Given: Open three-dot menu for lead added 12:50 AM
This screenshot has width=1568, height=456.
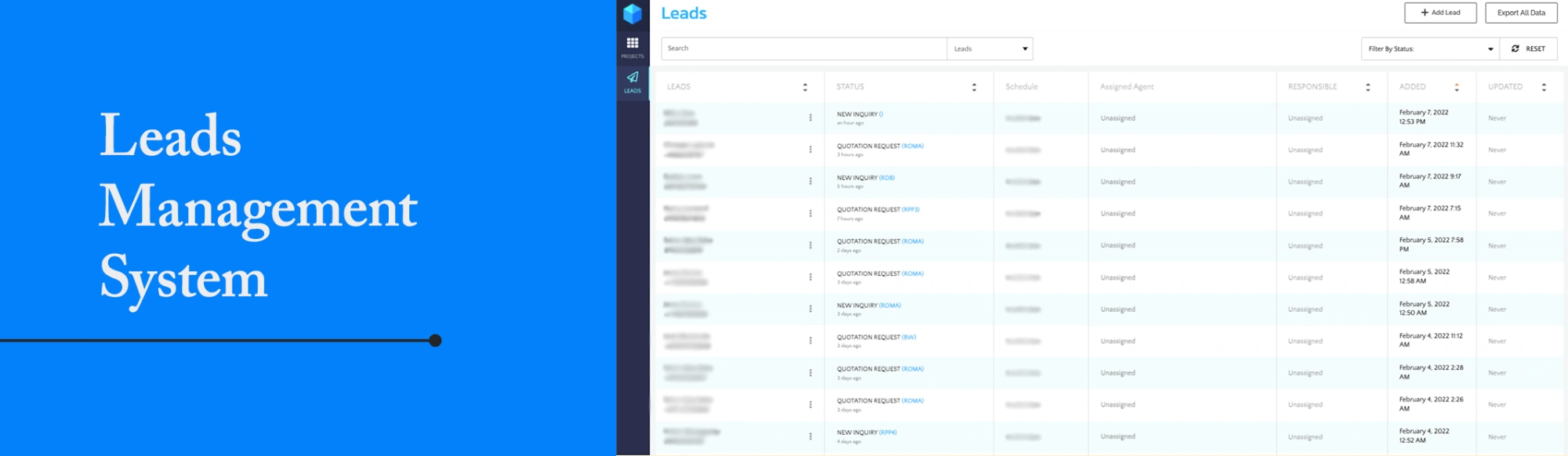Looking at the screenshot, I should point(811,309).
